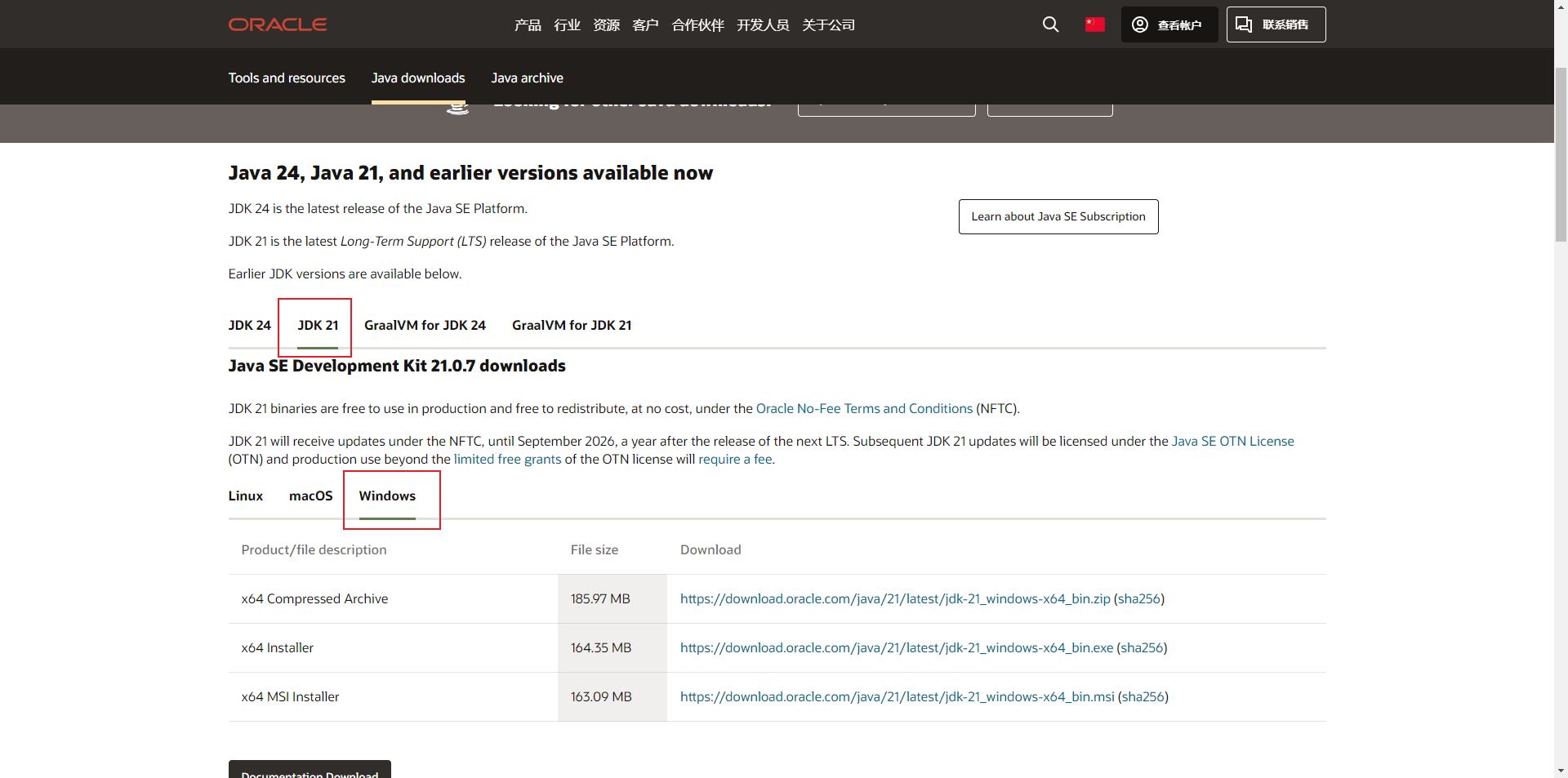Switch to the Java archive tab
The width and height of the screenshot is (1568, 778).
tap(527, 78)
